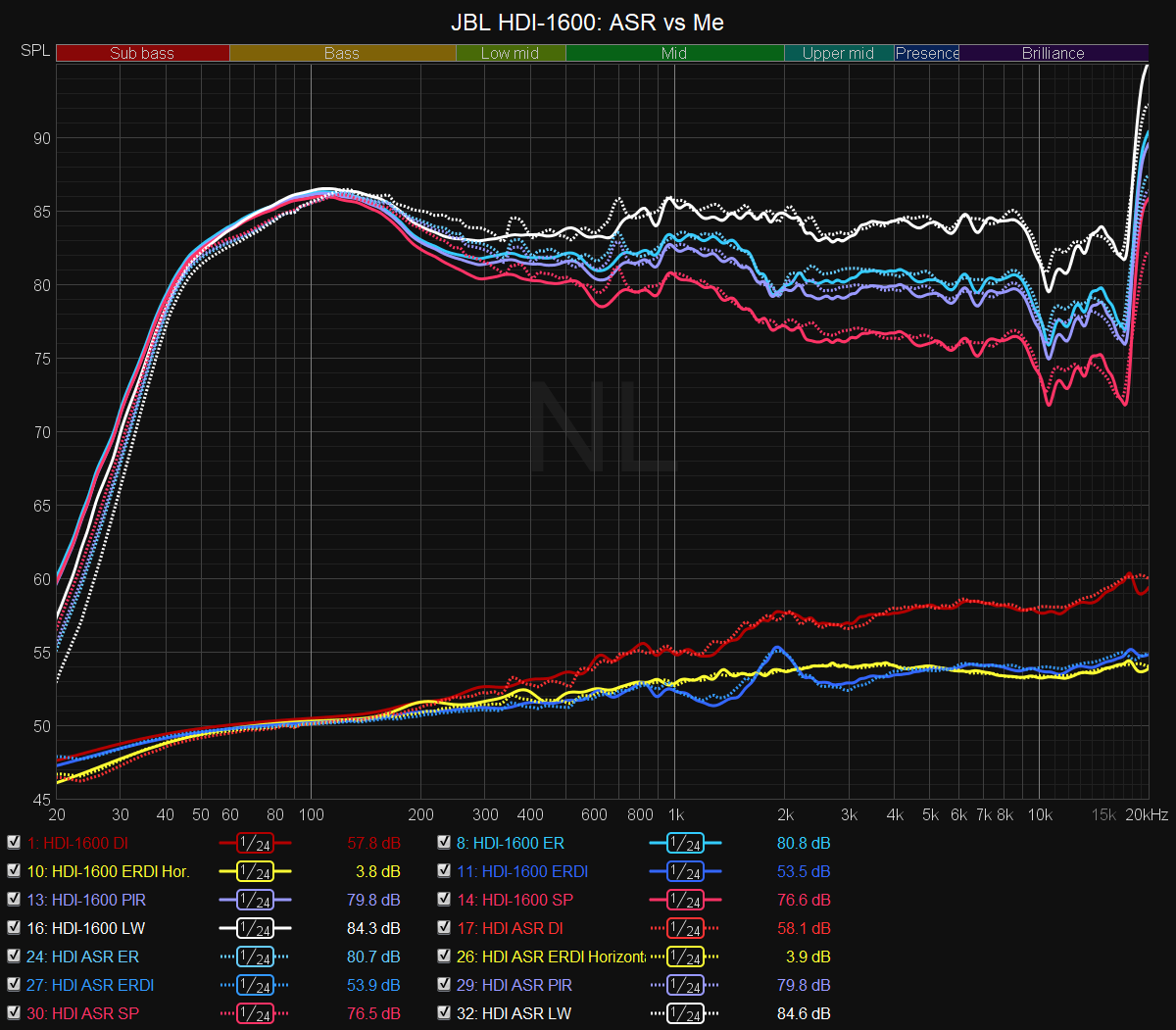Select the legend label 17: HDI ASR DI
This screenshot has height=1030, width=1176.
[x=510, y=928]
